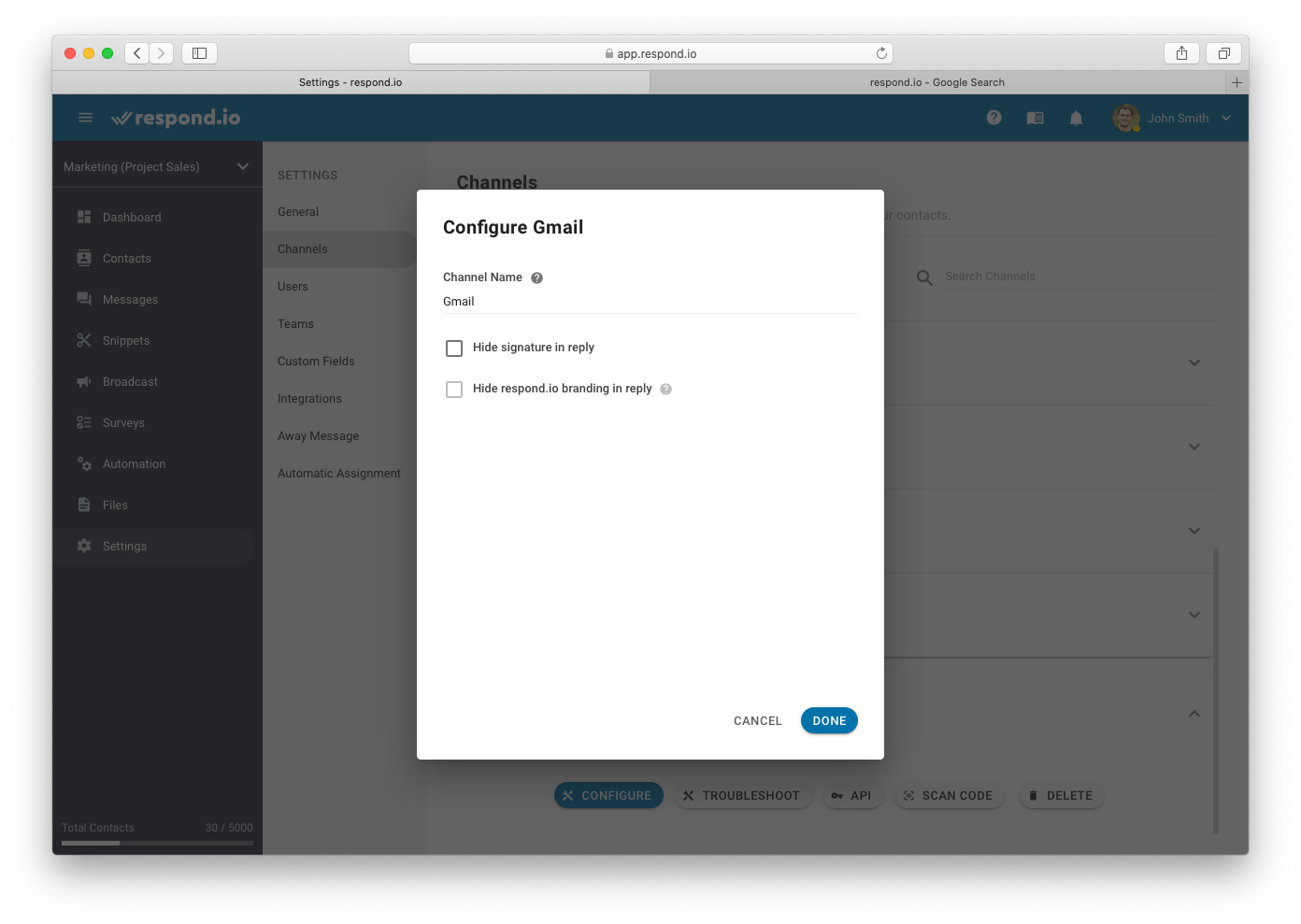The width and height of the screenshot is (1301, 924).
Task: Open a new tab with plus icon
Action: [1237, 82]
